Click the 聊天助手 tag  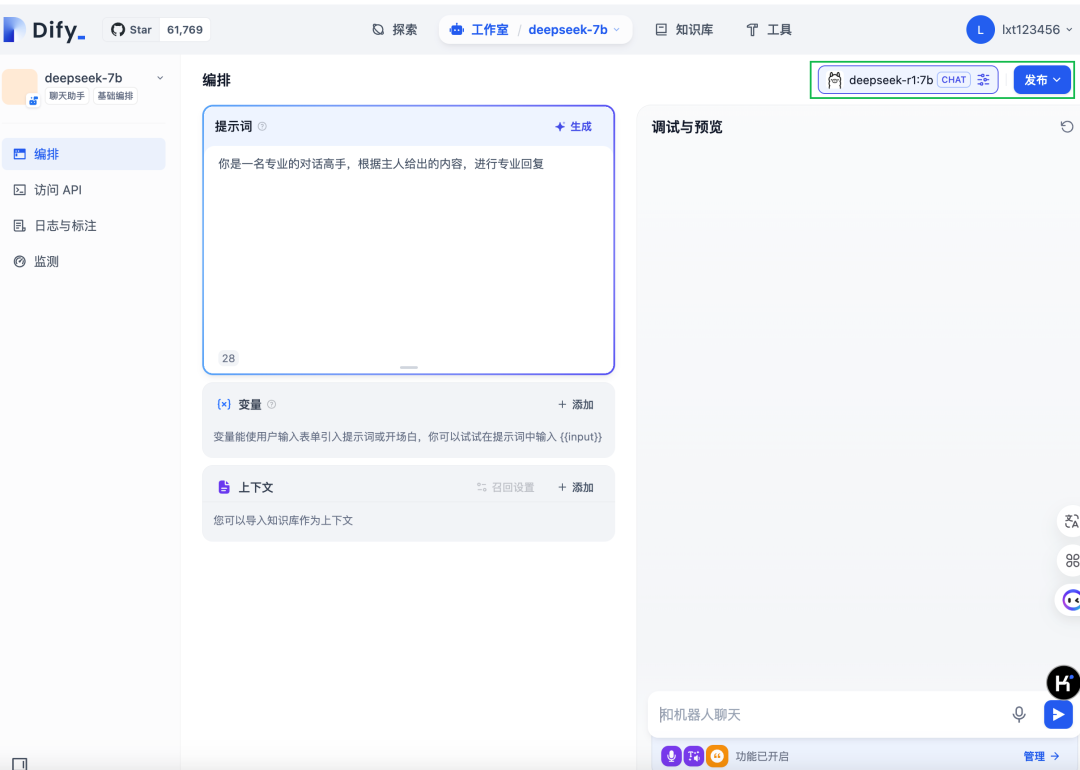tap(67, 96)
